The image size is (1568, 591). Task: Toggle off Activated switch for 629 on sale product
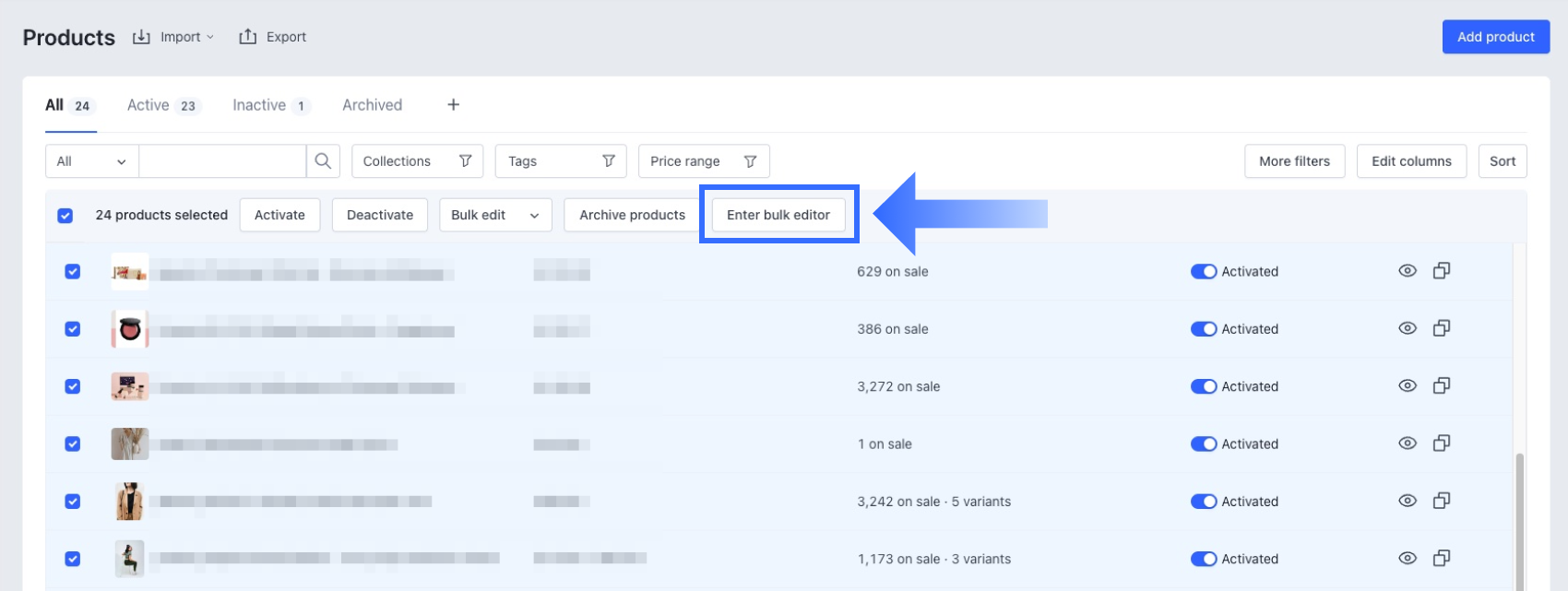[1203, 272]
